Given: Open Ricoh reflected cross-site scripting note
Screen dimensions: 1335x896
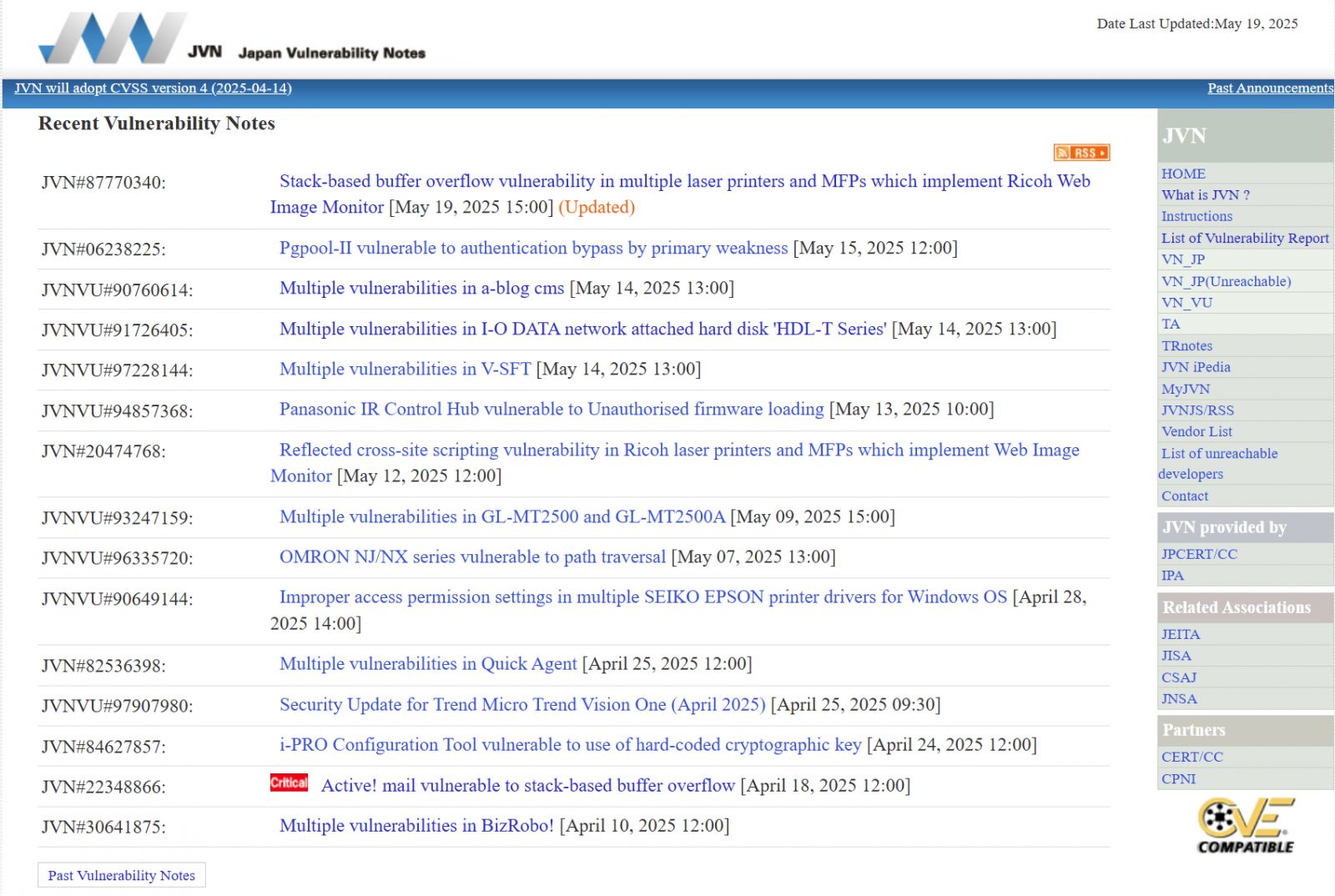Looking at the screenshot, I should tap(675, 462).
